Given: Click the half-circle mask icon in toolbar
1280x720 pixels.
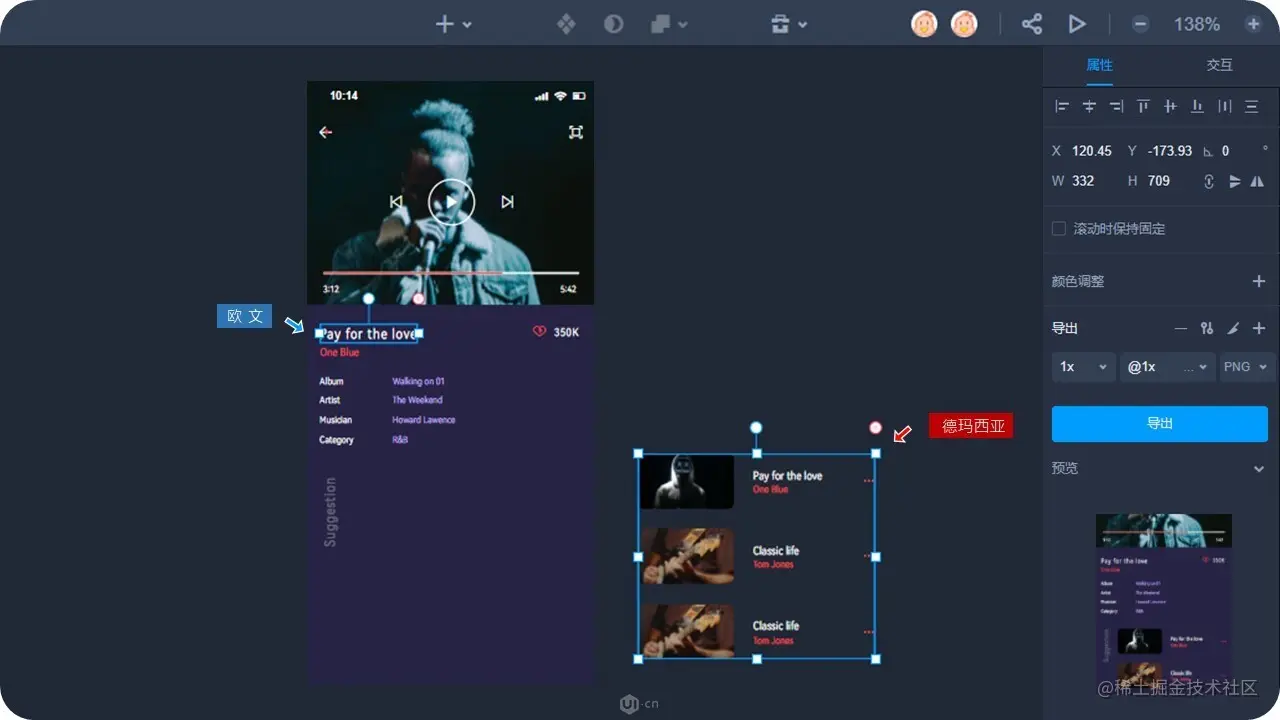Looking at the screenshot, I should coord(614,24).
